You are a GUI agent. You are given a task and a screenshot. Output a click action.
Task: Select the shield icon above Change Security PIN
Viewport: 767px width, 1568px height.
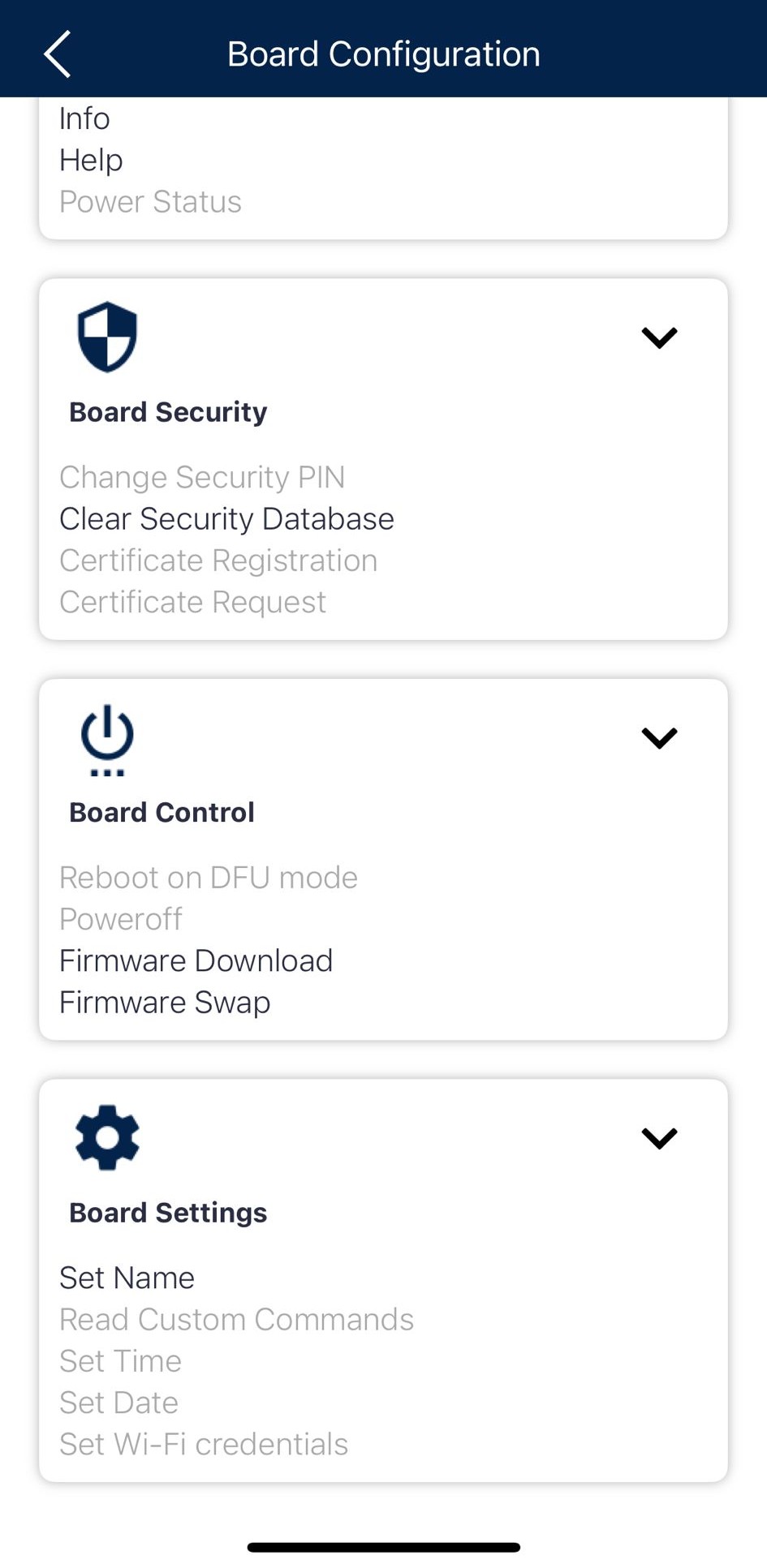(106, 336)
